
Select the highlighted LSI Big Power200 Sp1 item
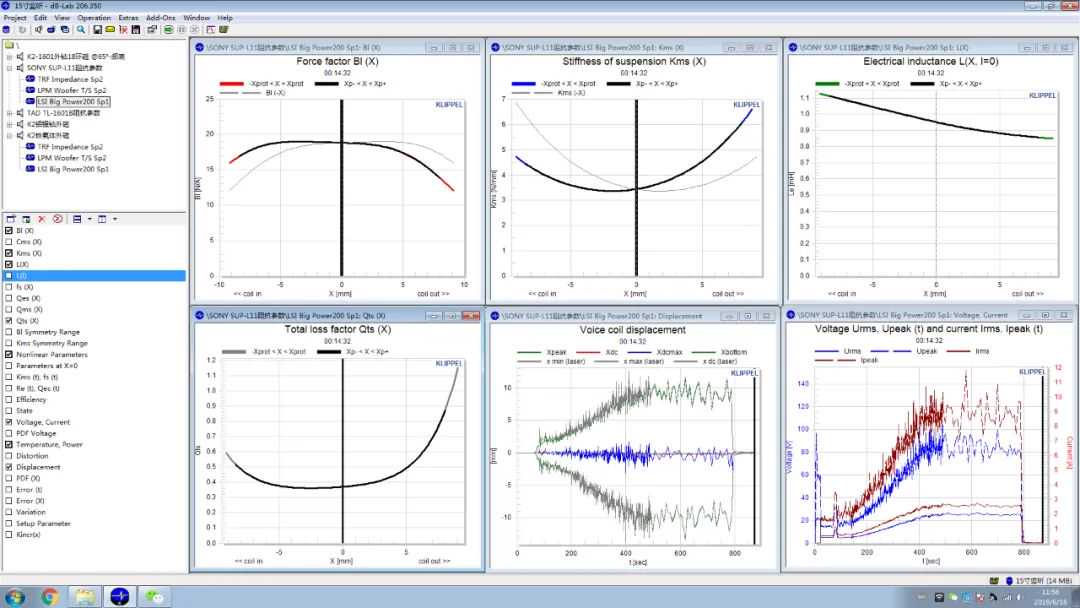coord(73,101)
